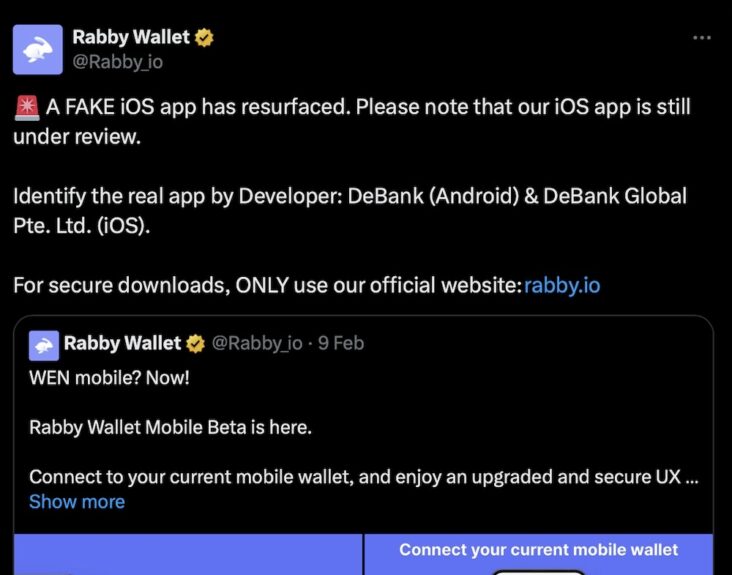Open quoted tweet's small rabbit avatar

(44, 345)
